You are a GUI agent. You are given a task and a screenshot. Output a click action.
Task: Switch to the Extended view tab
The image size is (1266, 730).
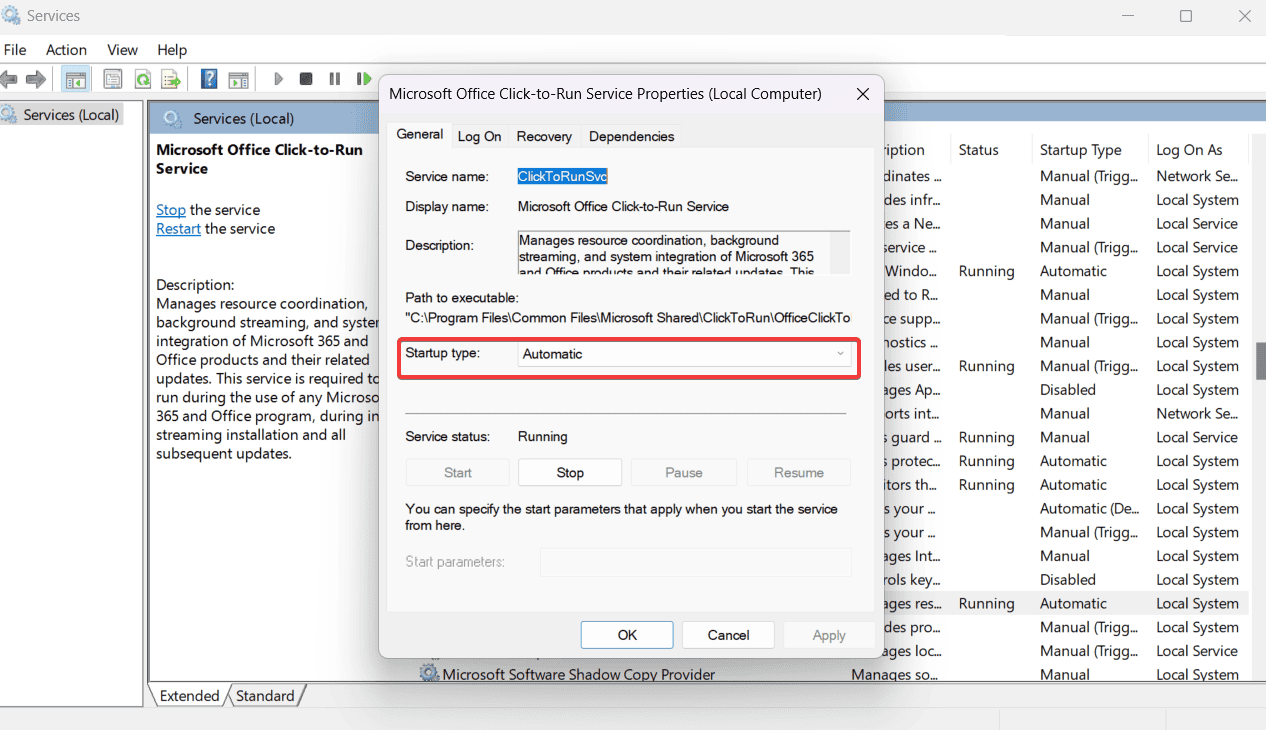(x=189, y=696)
